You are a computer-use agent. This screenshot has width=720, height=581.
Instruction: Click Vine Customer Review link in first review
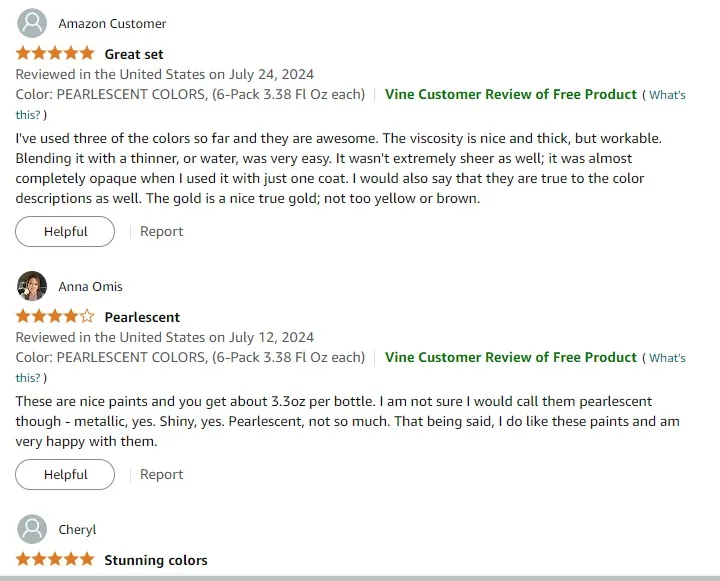tap(510, 94)
